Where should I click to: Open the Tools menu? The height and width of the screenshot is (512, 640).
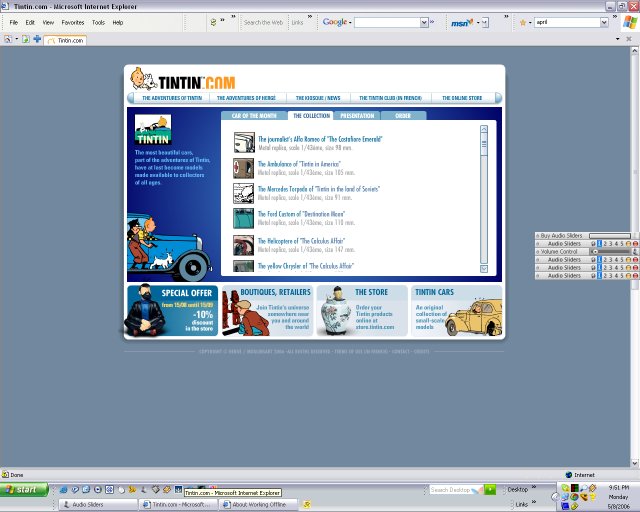[98, 22]
